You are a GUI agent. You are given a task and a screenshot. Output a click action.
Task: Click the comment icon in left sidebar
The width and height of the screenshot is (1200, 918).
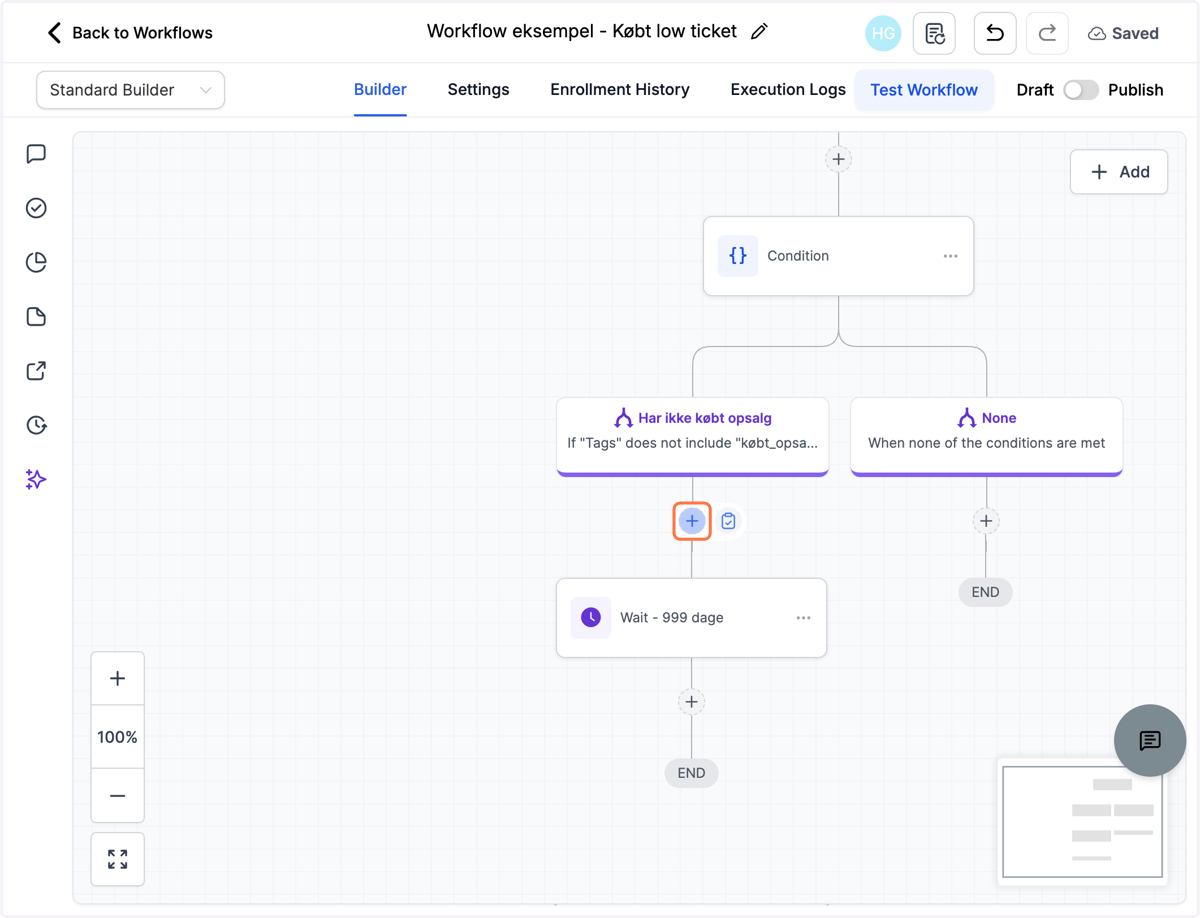click(x=36, y=154)
